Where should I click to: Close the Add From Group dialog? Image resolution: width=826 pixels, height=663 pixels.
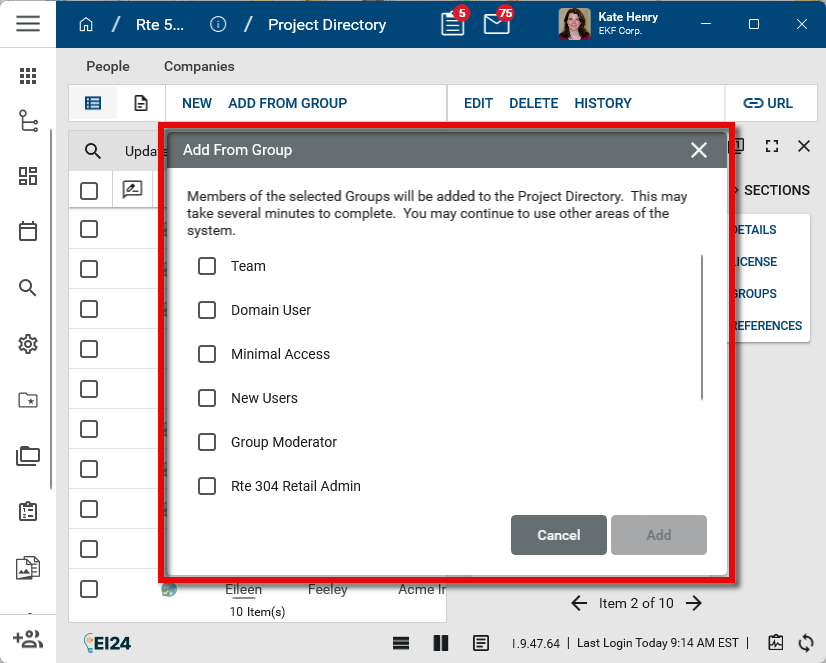coord(699,150)
